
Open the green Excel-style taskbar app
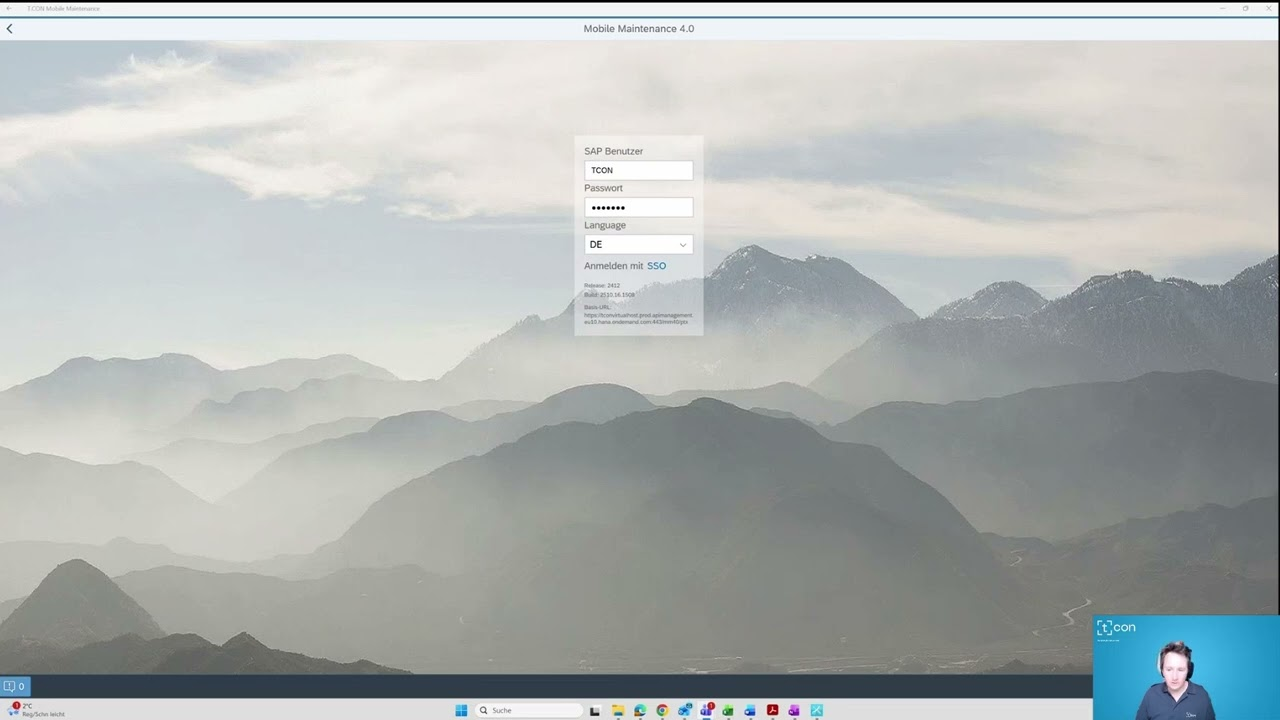[728, 710]
